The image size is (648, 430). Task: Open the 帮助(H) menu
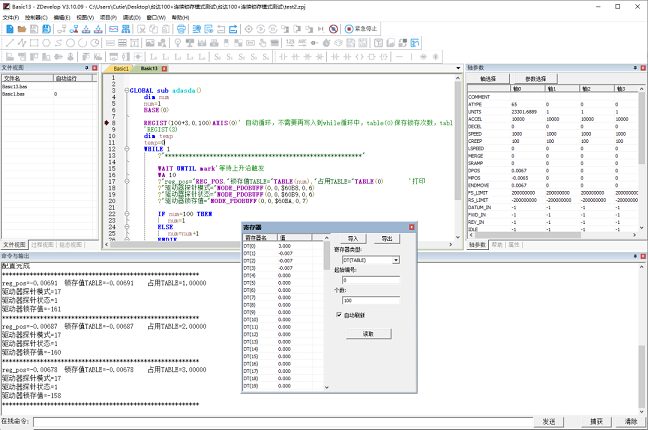[180, 17]
